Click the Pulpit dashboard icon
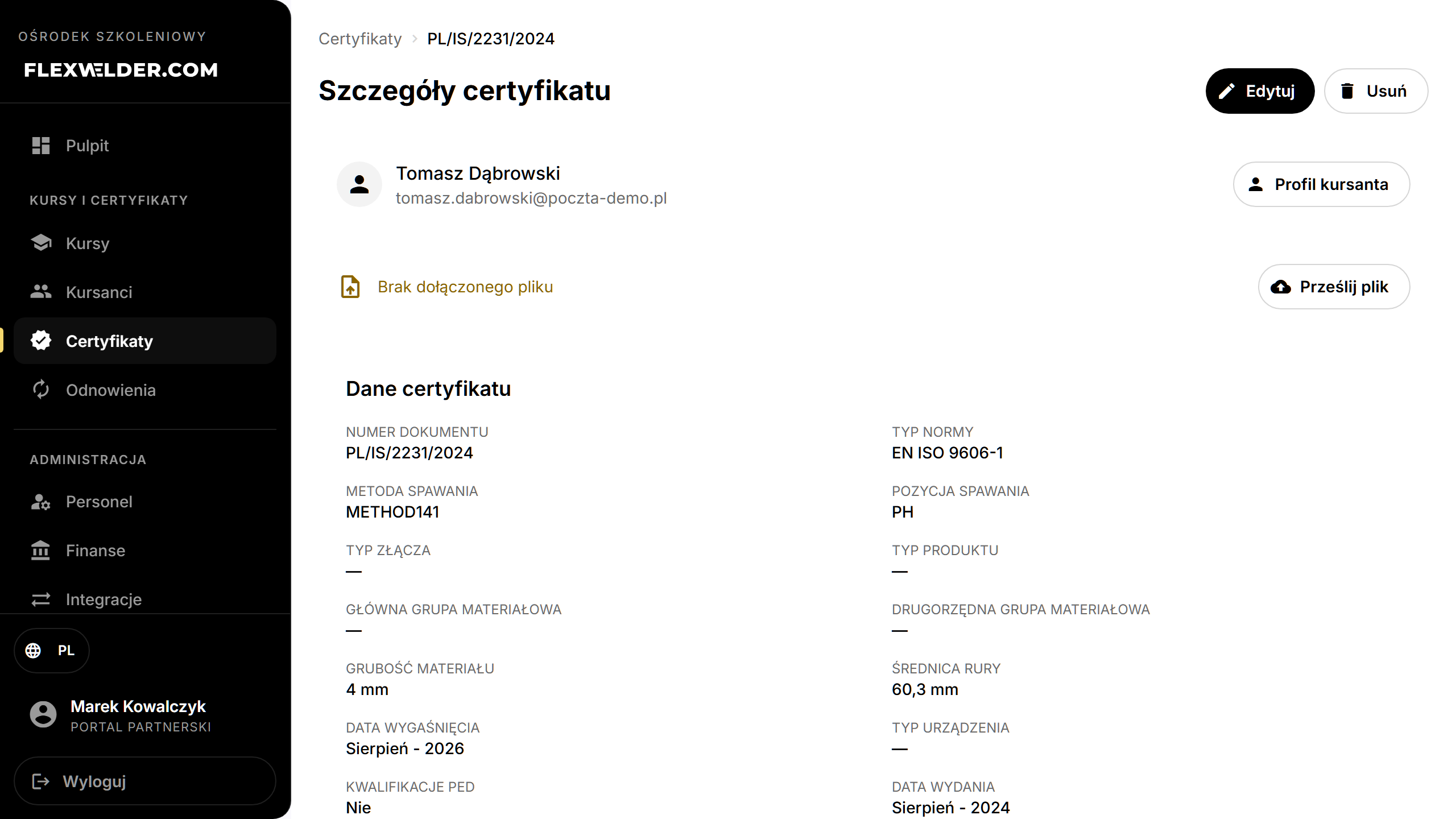 click(41, 146)
